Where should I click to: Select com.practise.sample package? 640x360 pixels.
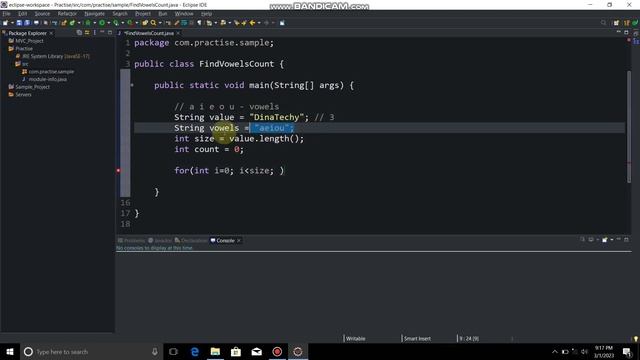pyautogui.click(x=51, y=72)
